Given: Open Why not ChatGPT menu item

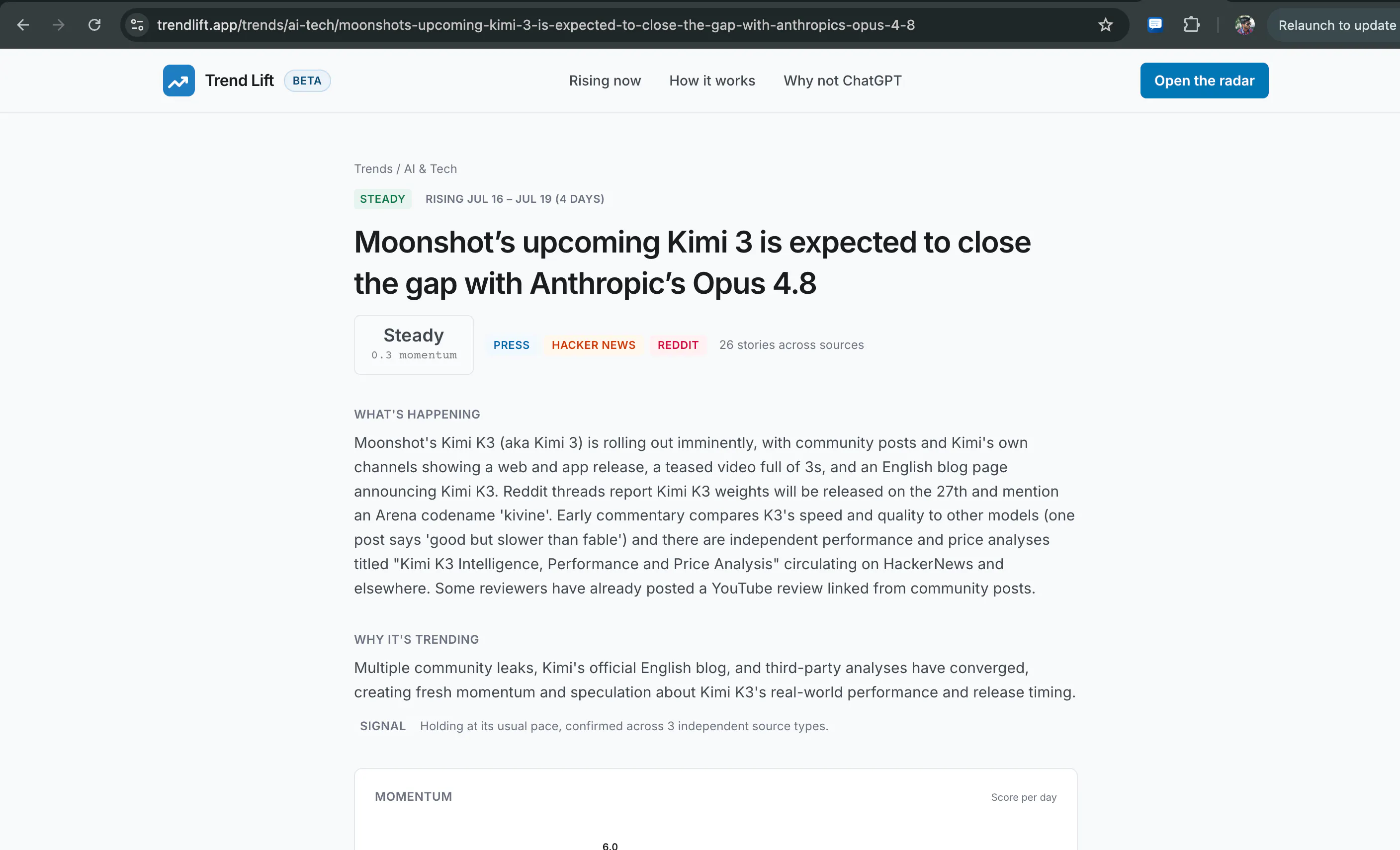Looking at the screenshot, I should tap(843, 81).
